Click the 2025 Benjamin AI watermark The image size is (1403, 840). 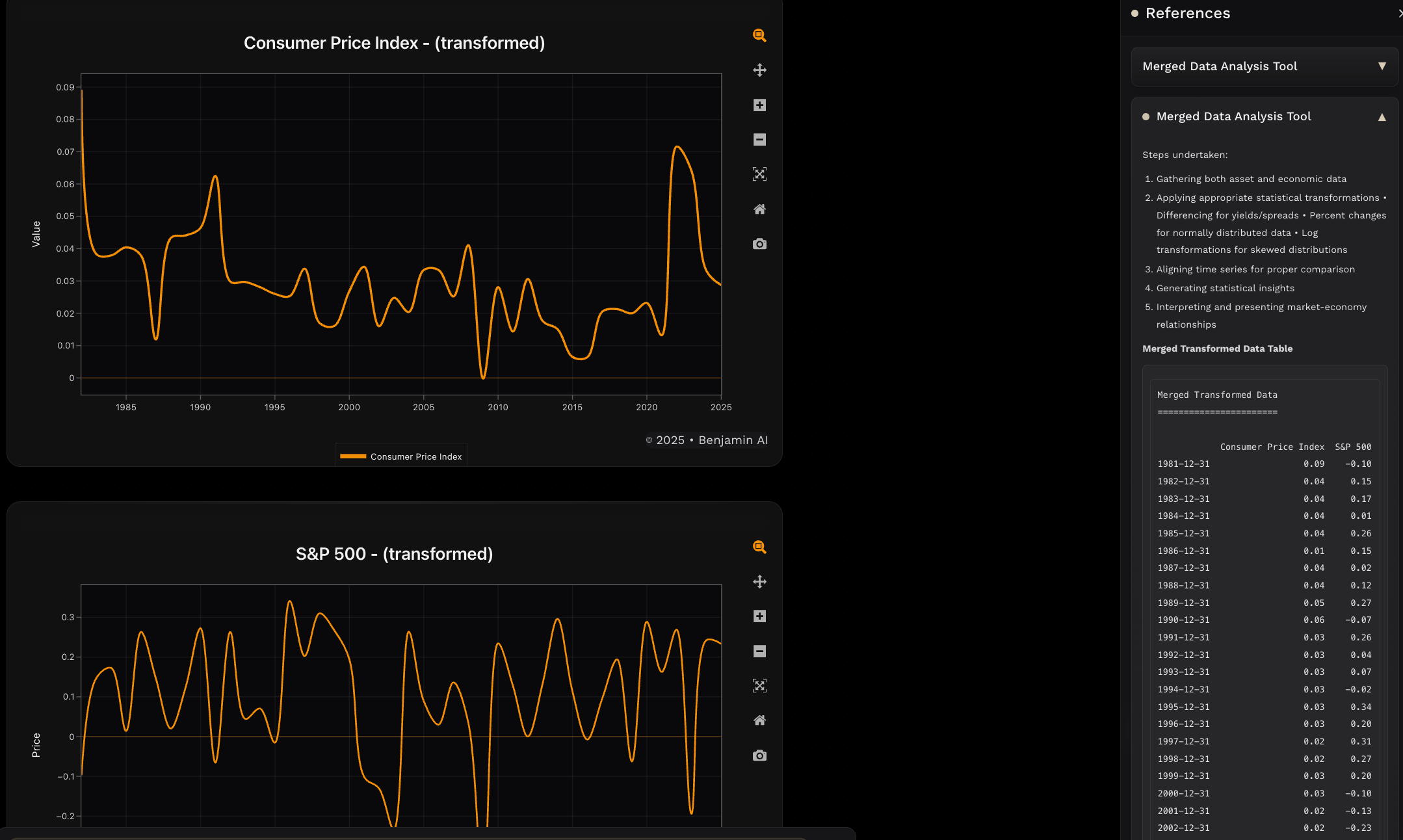coord(707,440)
